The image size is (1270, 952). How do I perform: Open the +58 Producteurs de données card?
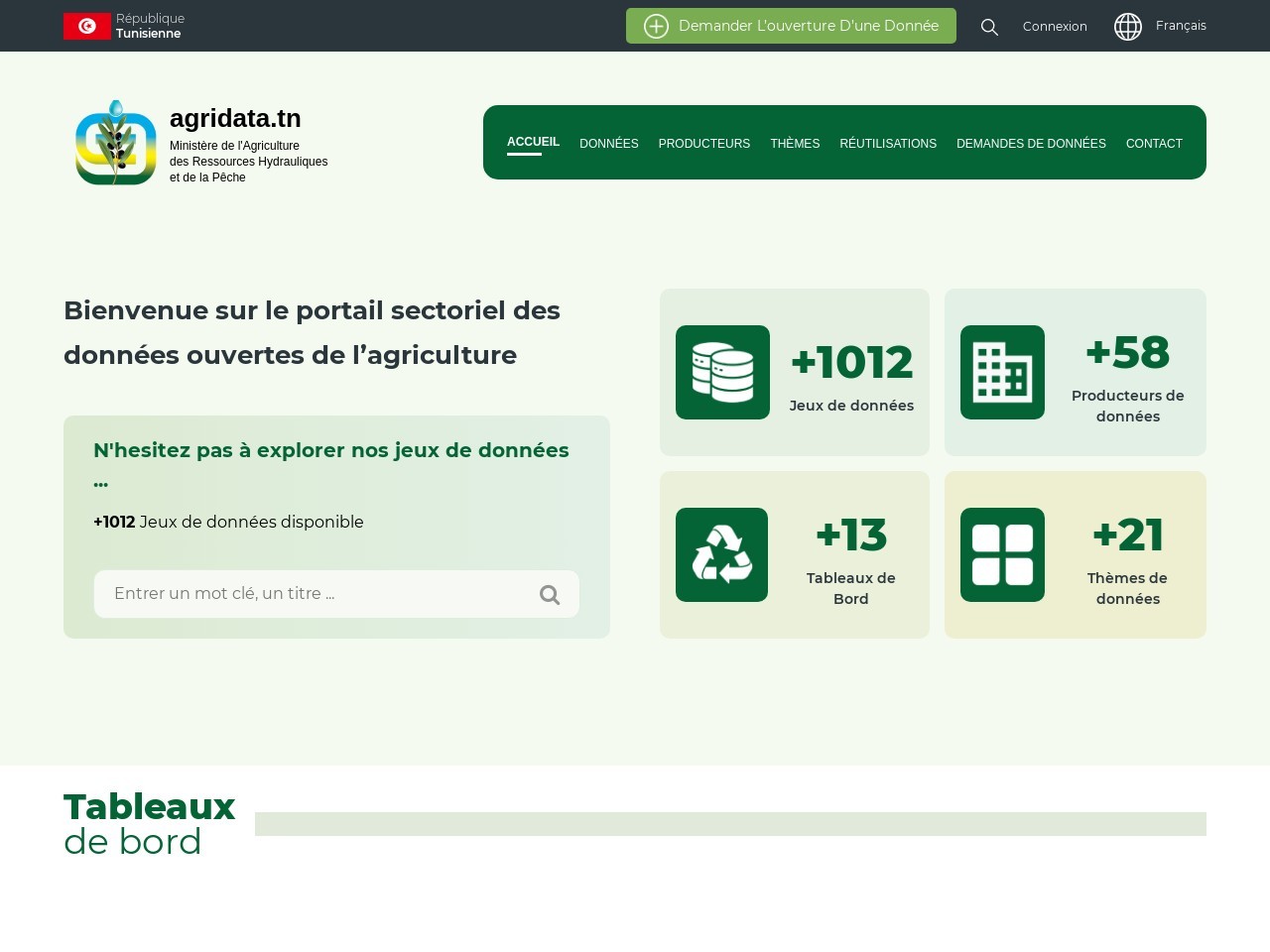[x=1076, y=373]
